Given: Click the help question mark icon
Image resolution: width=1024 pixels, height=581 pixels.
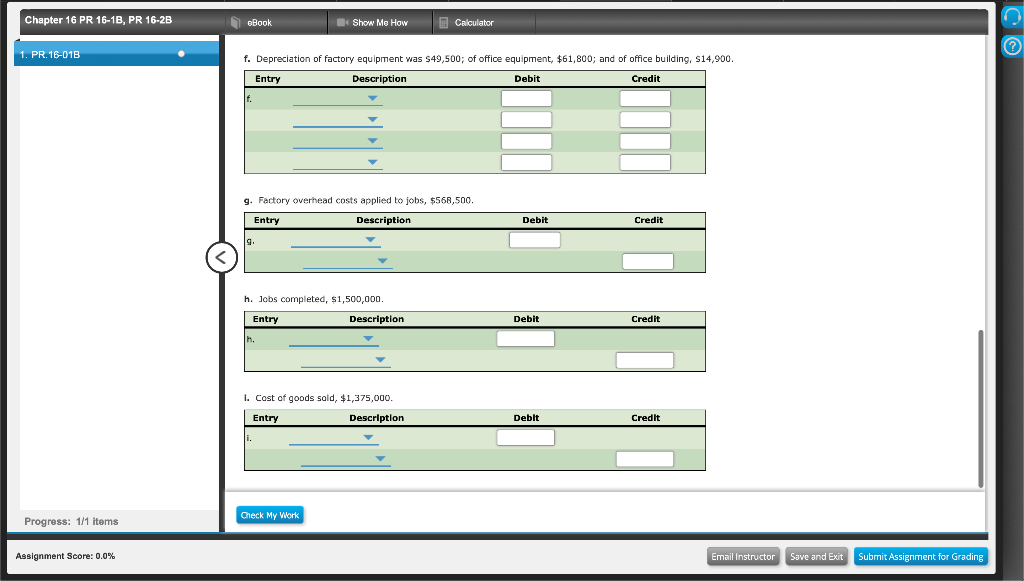Looking at the screenshot, I should (x=1011, y=46).
